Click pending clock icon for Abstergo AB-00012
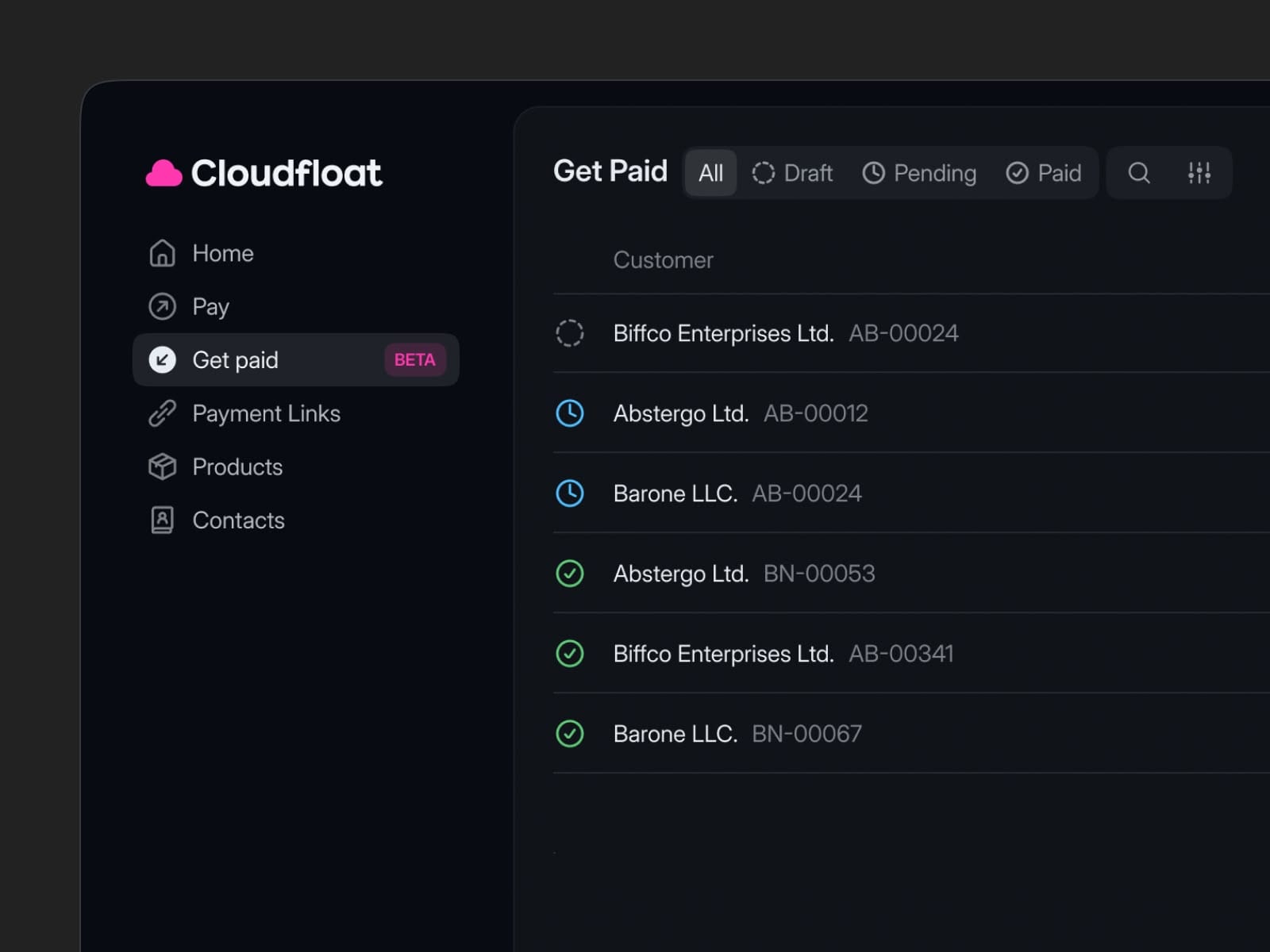This screenshot has width=1270, height=952. (x=569, y=413)
